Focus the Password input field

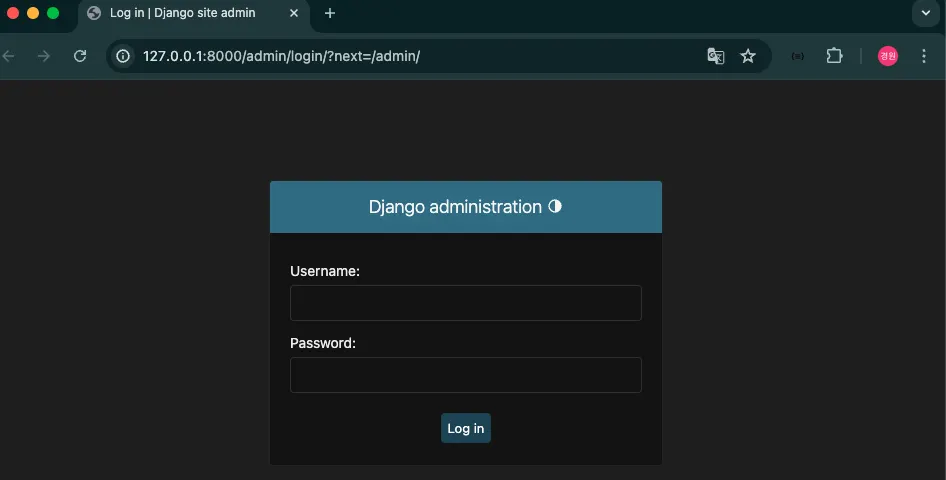click(x=466, y=375)
